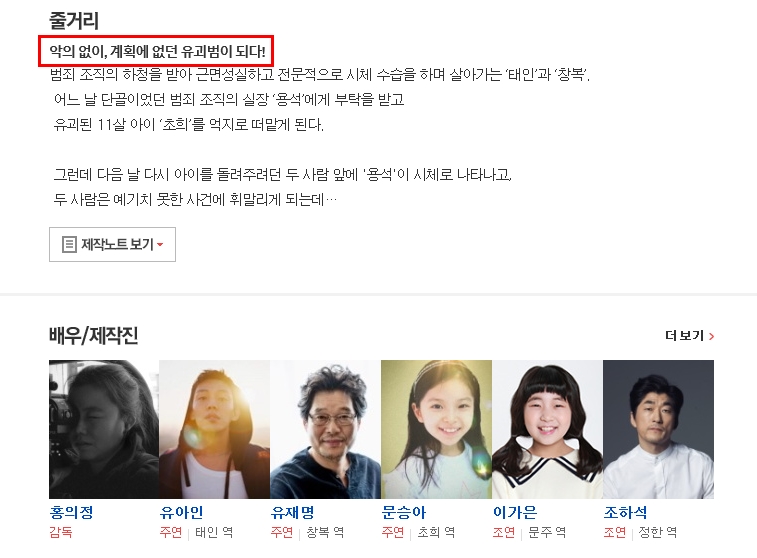Viewport: 757px width, 558px height.
Task: Open the 제작노트 보기 dropdown
Action: click(x=112, y=244)
